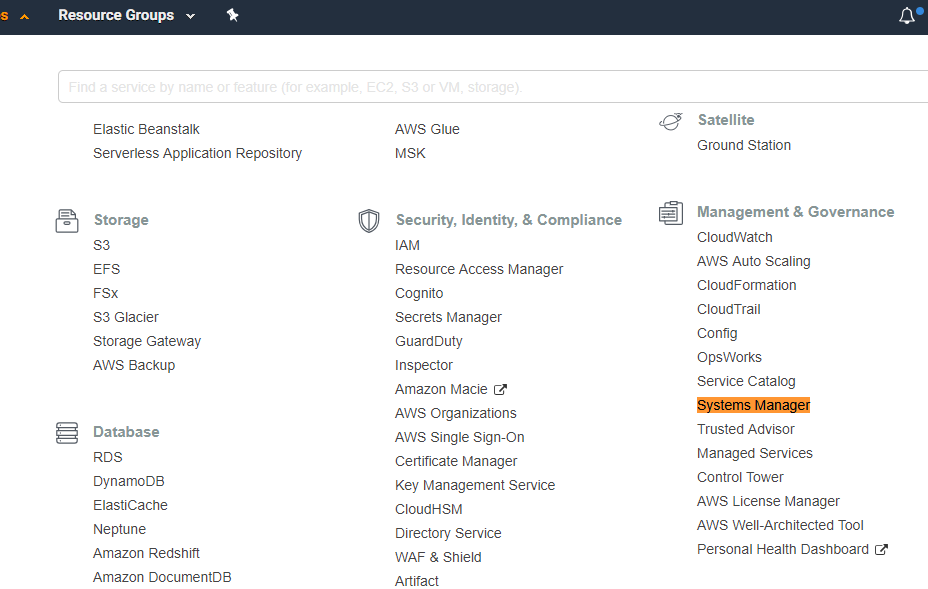
Task: Click external link icon beside Amazon Macie
Action: [x=501, y=390]
